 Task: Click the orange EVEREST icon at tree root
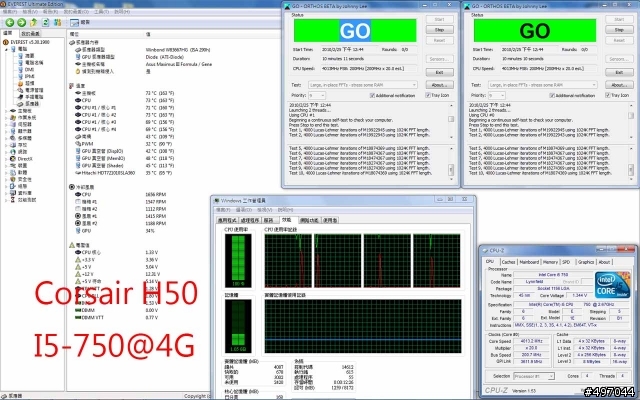click(x=6, y=42)
